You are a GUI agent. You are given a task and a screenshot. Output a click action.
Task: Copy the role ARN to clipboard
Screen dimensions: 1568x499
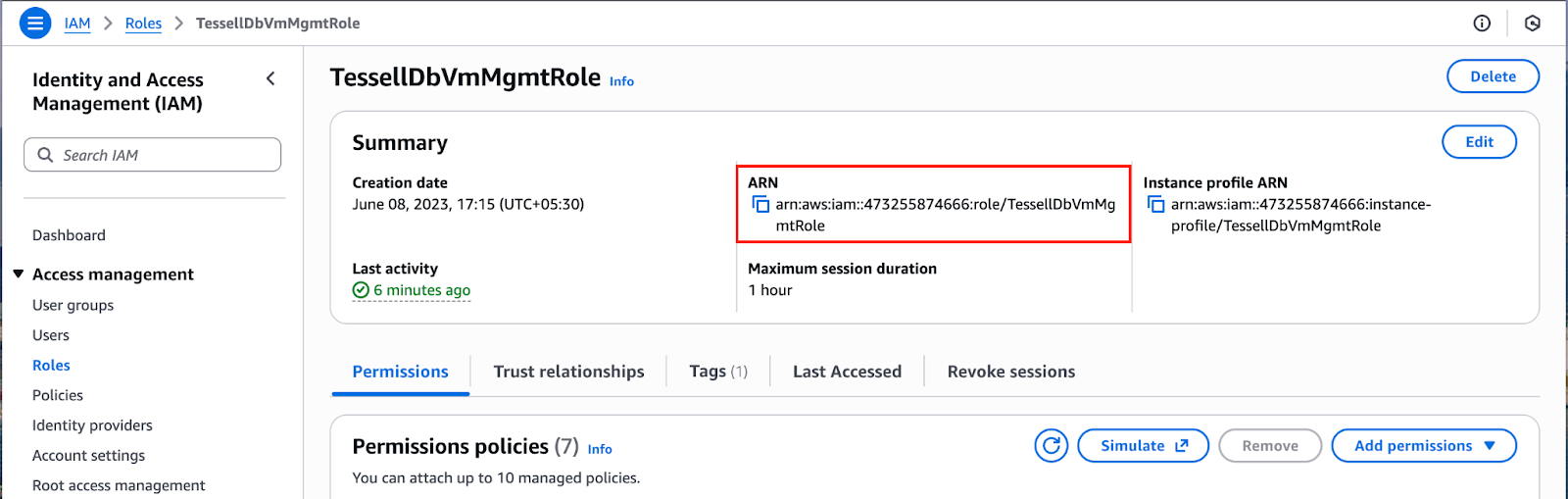[760, 204]
